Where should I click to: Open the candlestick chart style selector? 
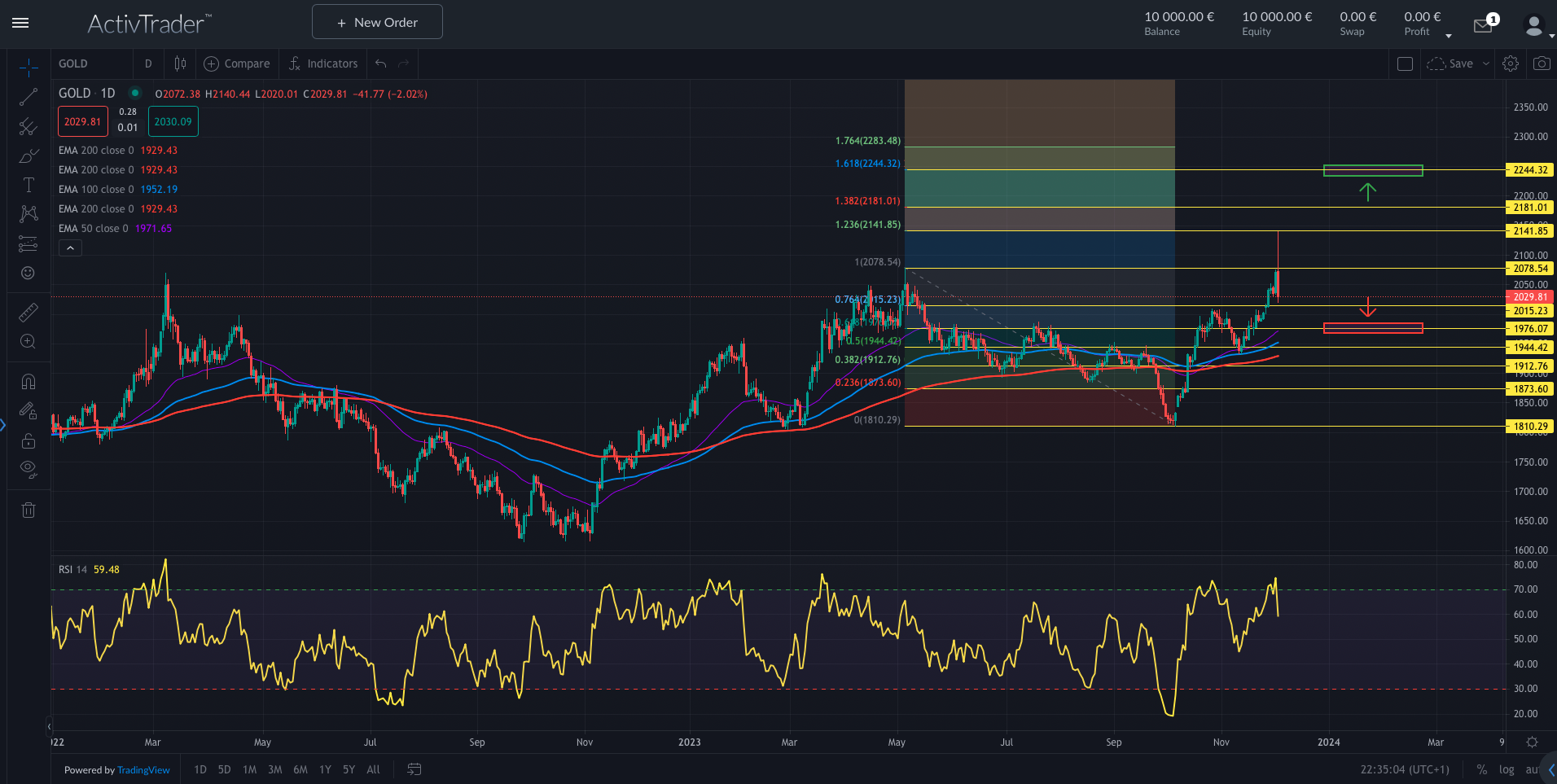pos(180,64)
